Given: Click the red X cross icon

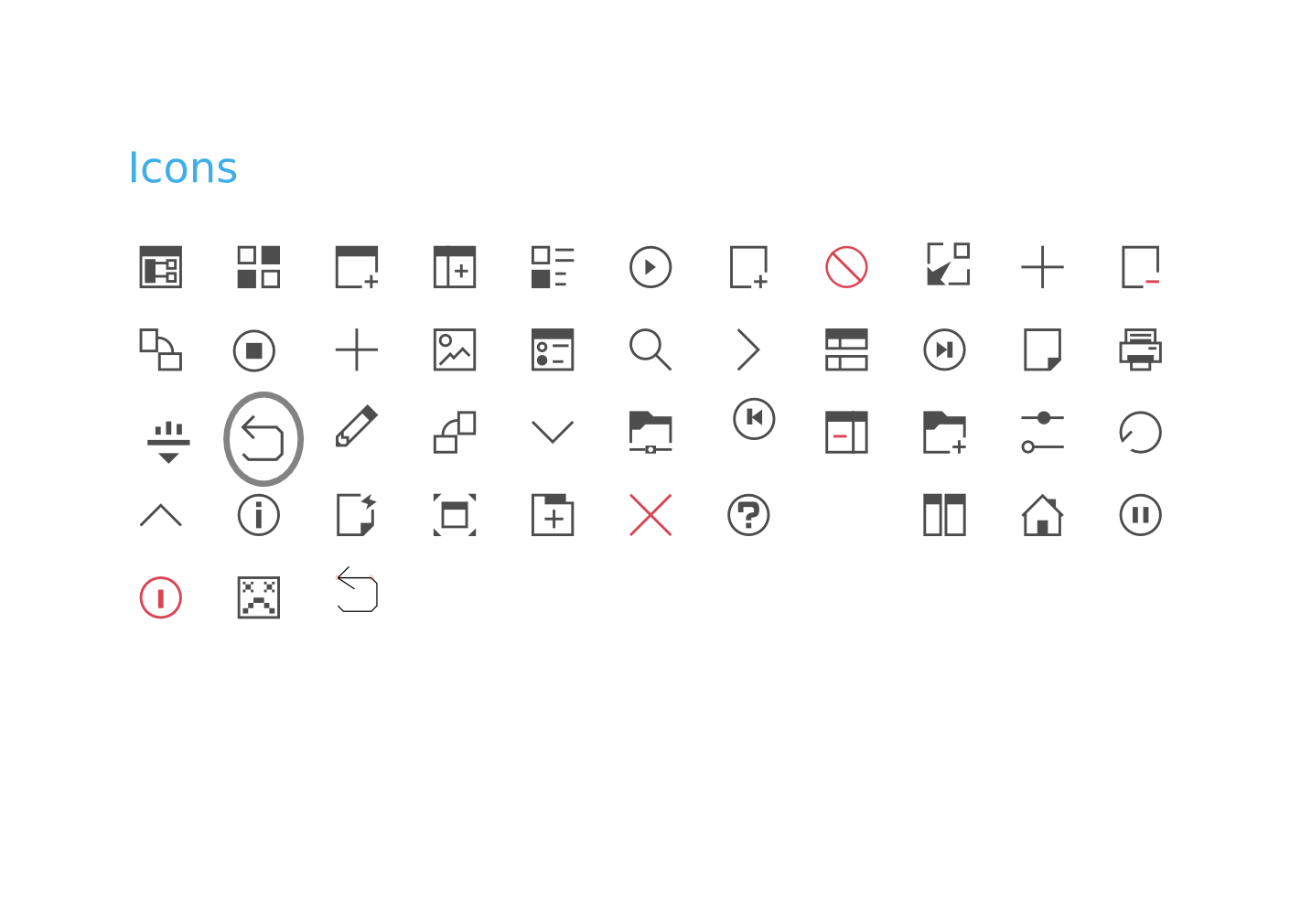Looking at the screenshot, I should (x=650, y=515).
